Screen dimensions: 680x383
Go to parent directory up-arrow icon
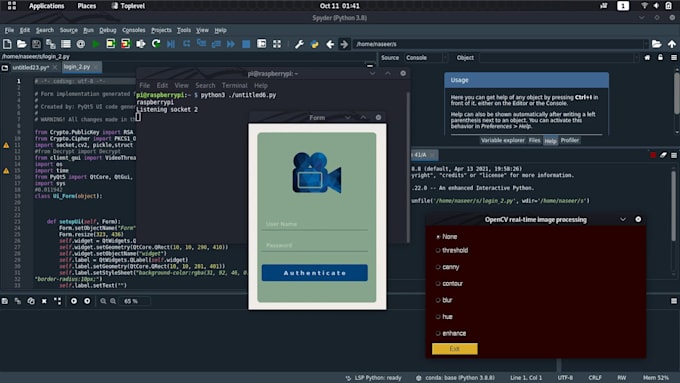click(x=672, y=44)
